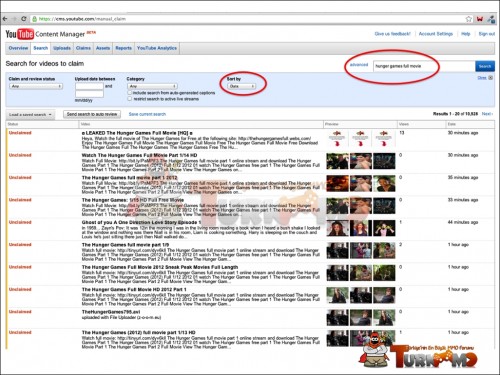The image size is (500, 375).
Task: Enable include search from auto-generated captions
Action: point(130,93)
